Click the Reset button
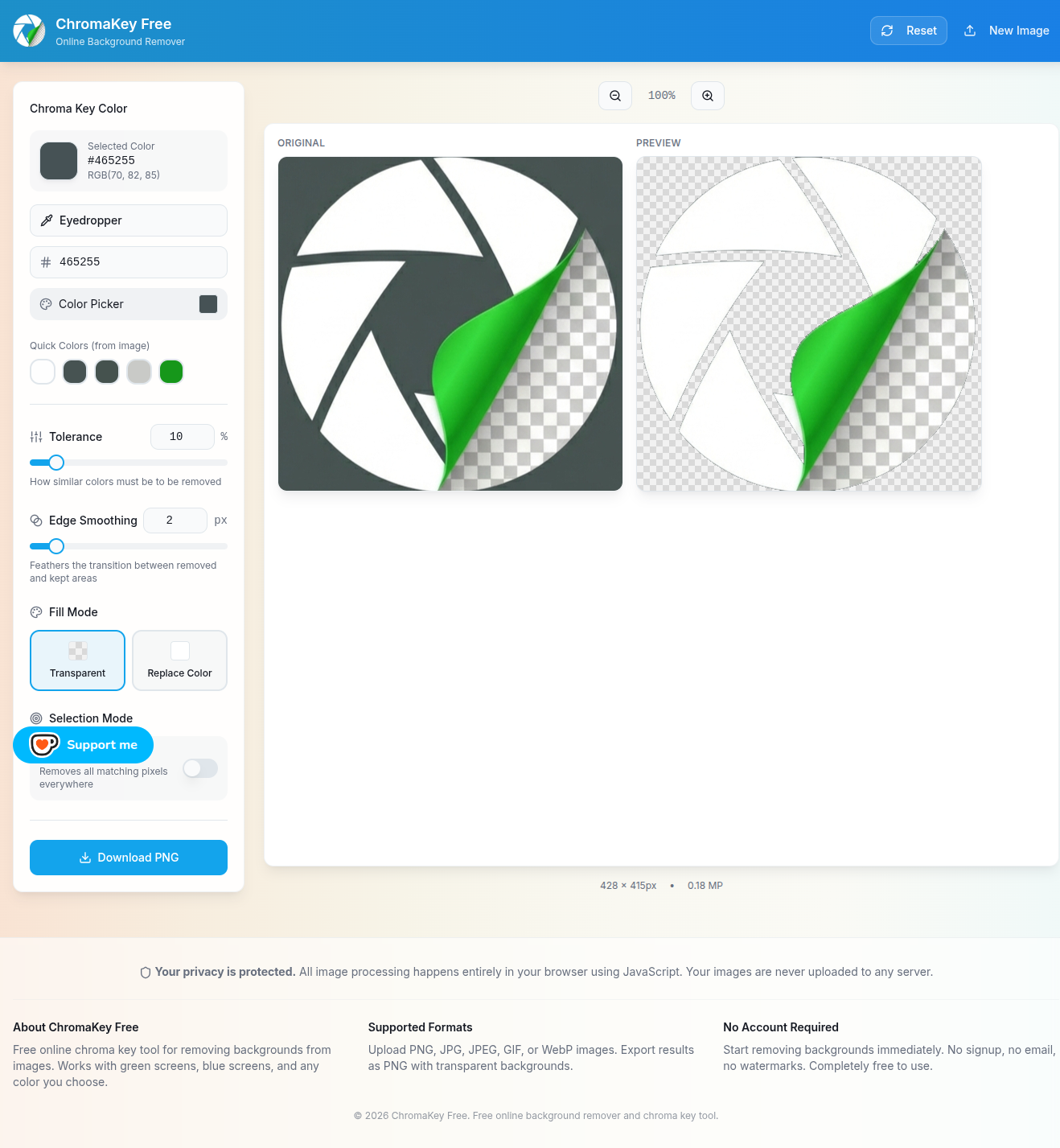Screen dimensions: 1060x1148 909,31
